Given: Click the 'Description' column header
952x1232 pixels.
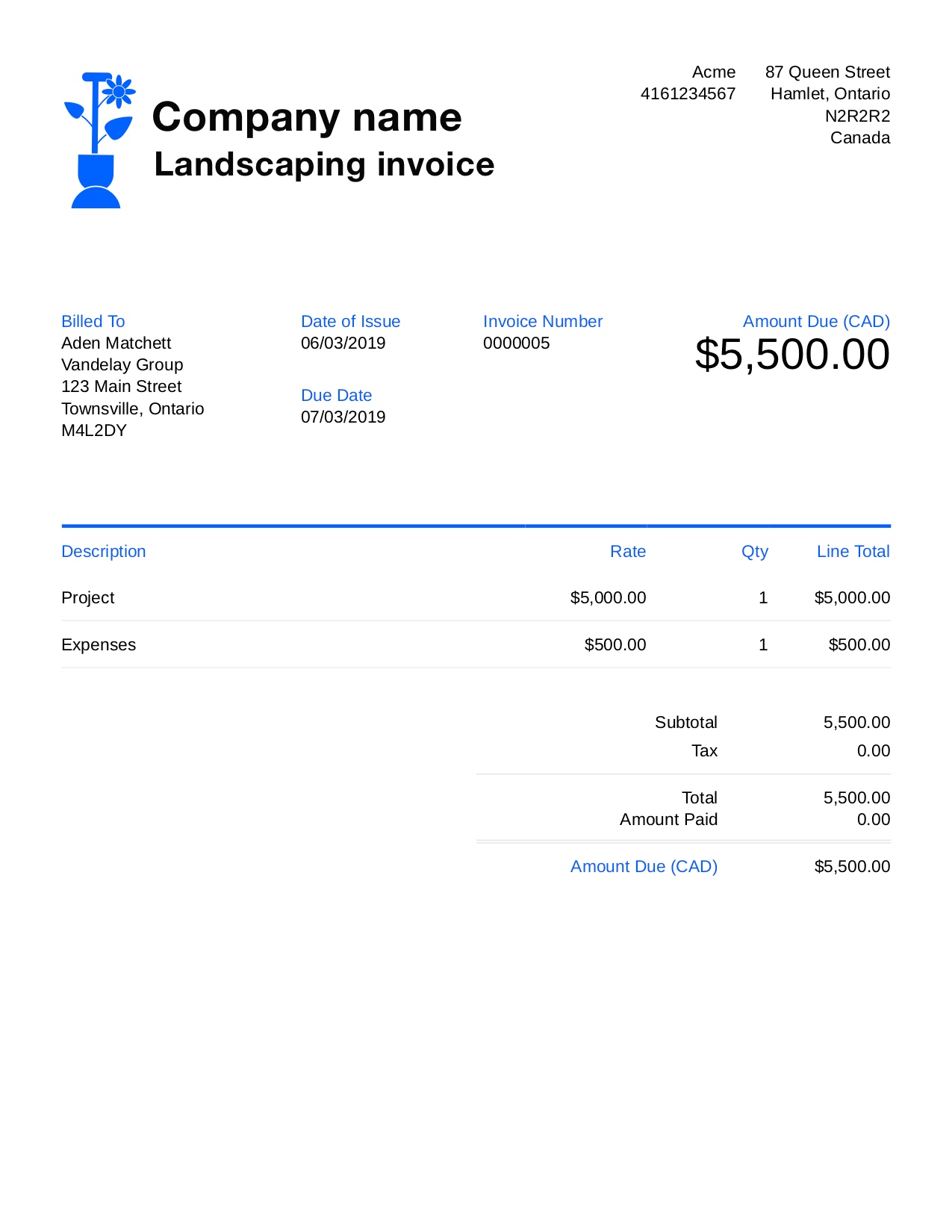Looking at the screenshot, I should click(104, 551).
